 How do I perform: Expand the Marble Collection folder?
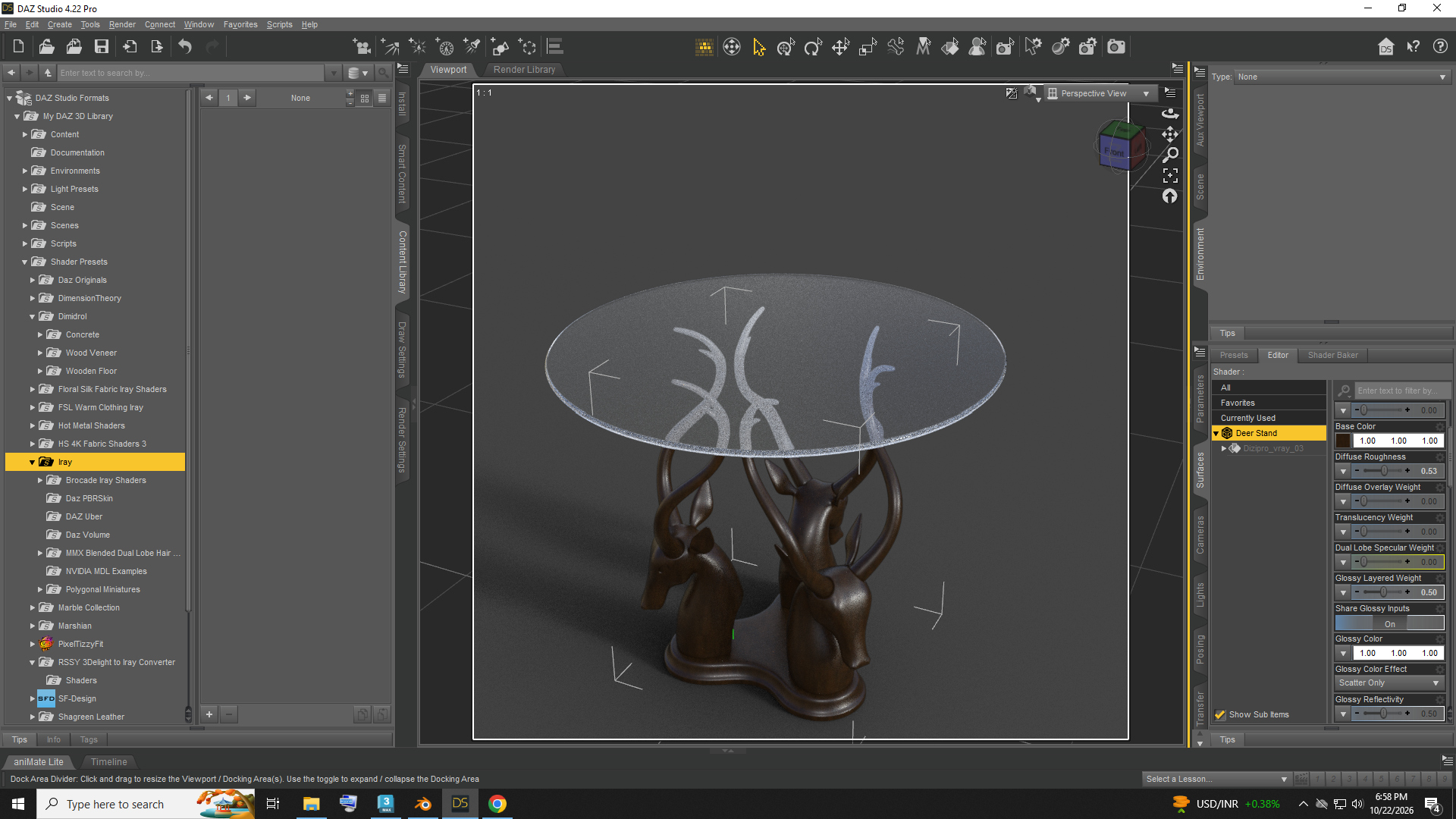click(33, 607)
